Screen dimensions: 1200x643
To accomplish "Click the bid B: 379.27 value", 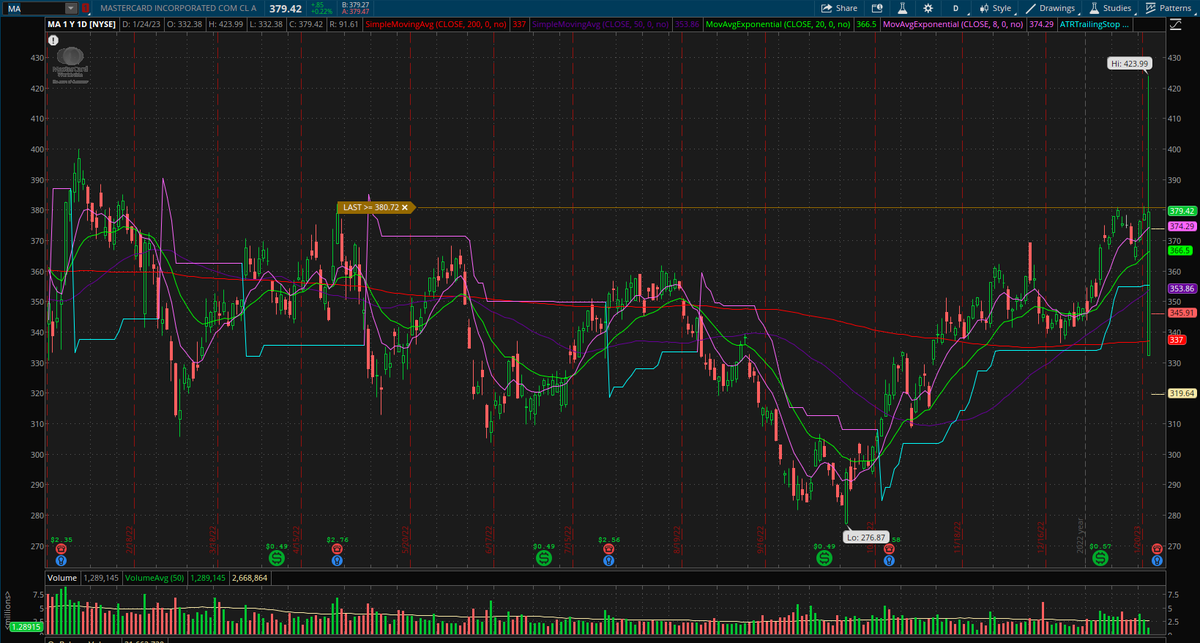I will 356,4.
